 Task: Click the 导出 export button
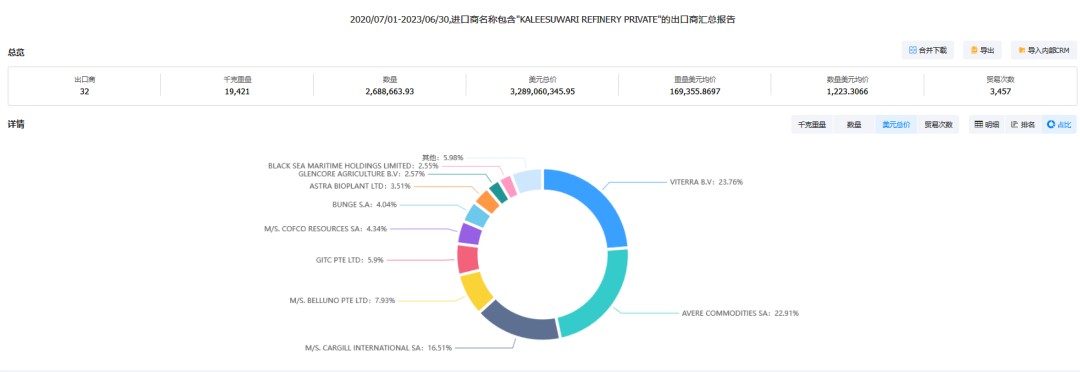pos(982,50)
